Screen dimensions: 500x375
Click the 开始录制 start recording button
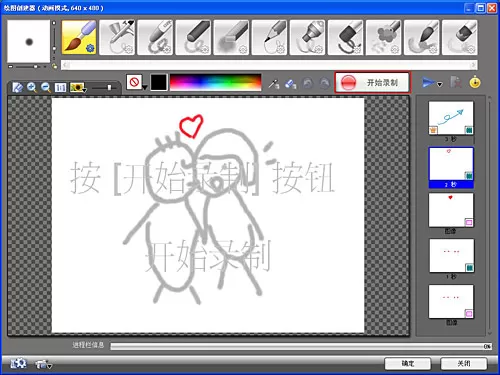[x=372, y=82]
